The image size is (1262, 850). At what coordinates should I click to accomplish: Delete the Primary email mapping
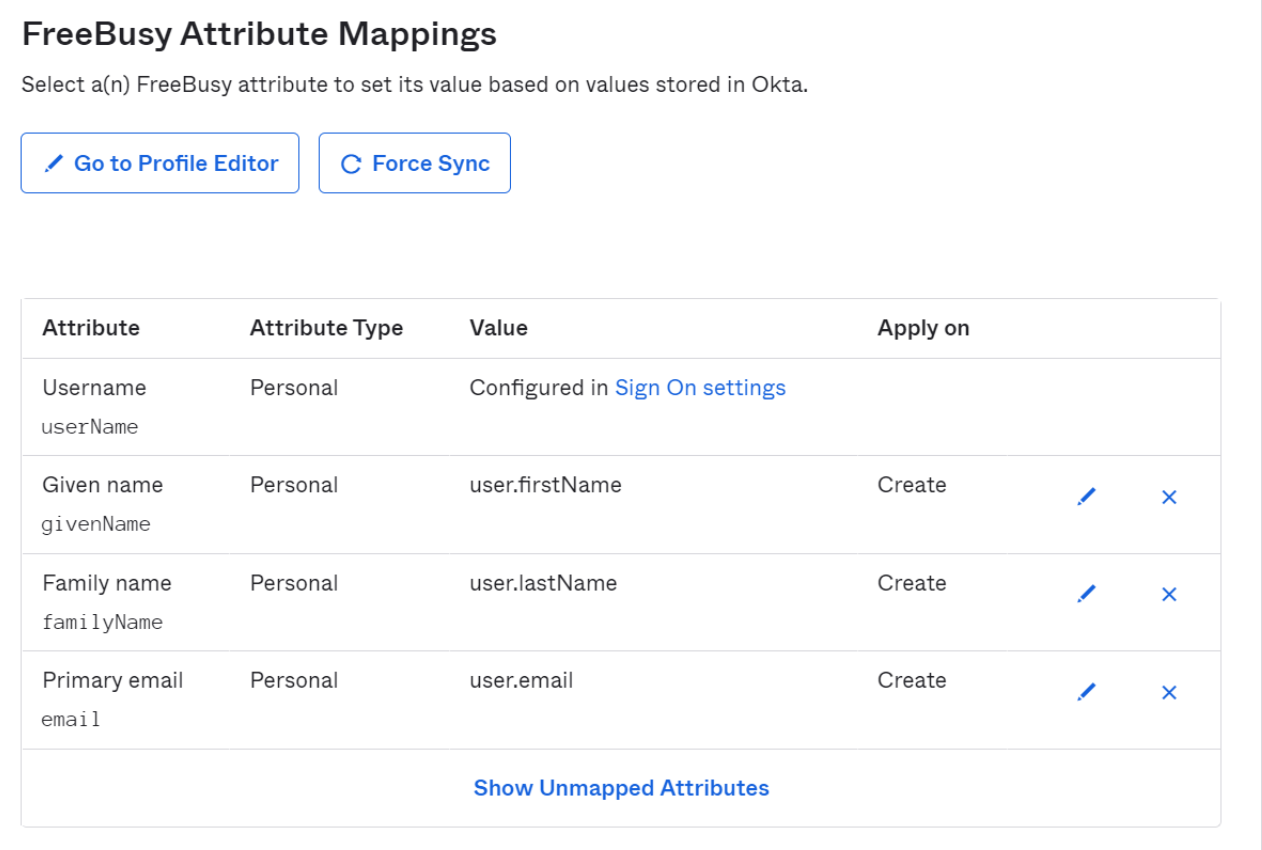coord(1169,692)
